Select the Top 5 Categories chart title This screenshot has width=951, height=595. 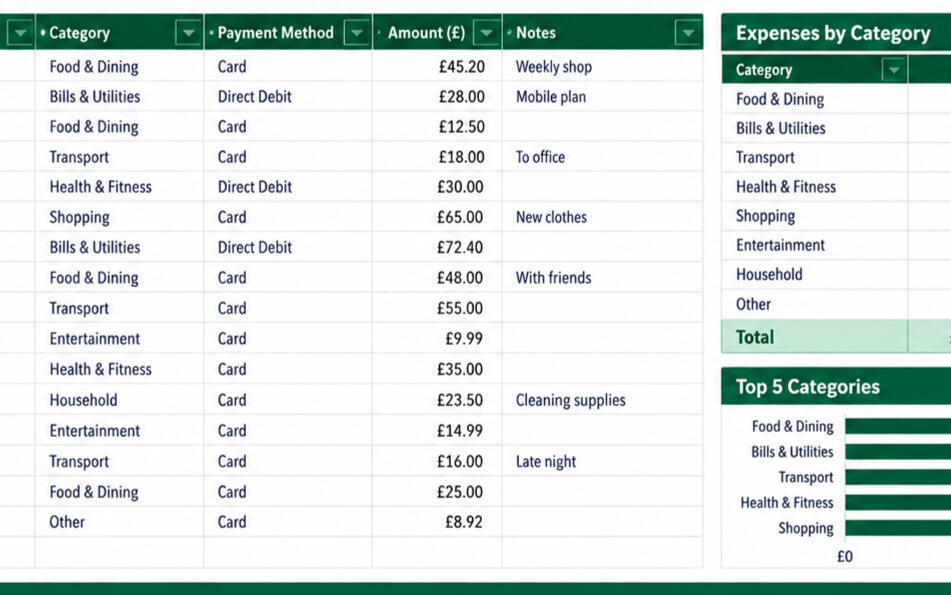pyautogui.click(x=807, y=387)
